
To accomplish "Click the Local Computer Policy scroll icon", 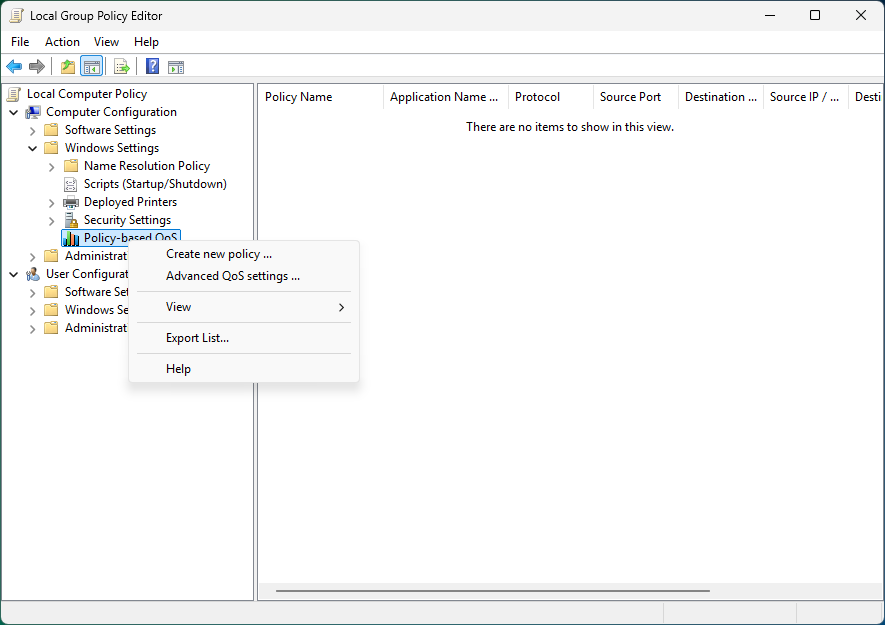I will 15,94.
